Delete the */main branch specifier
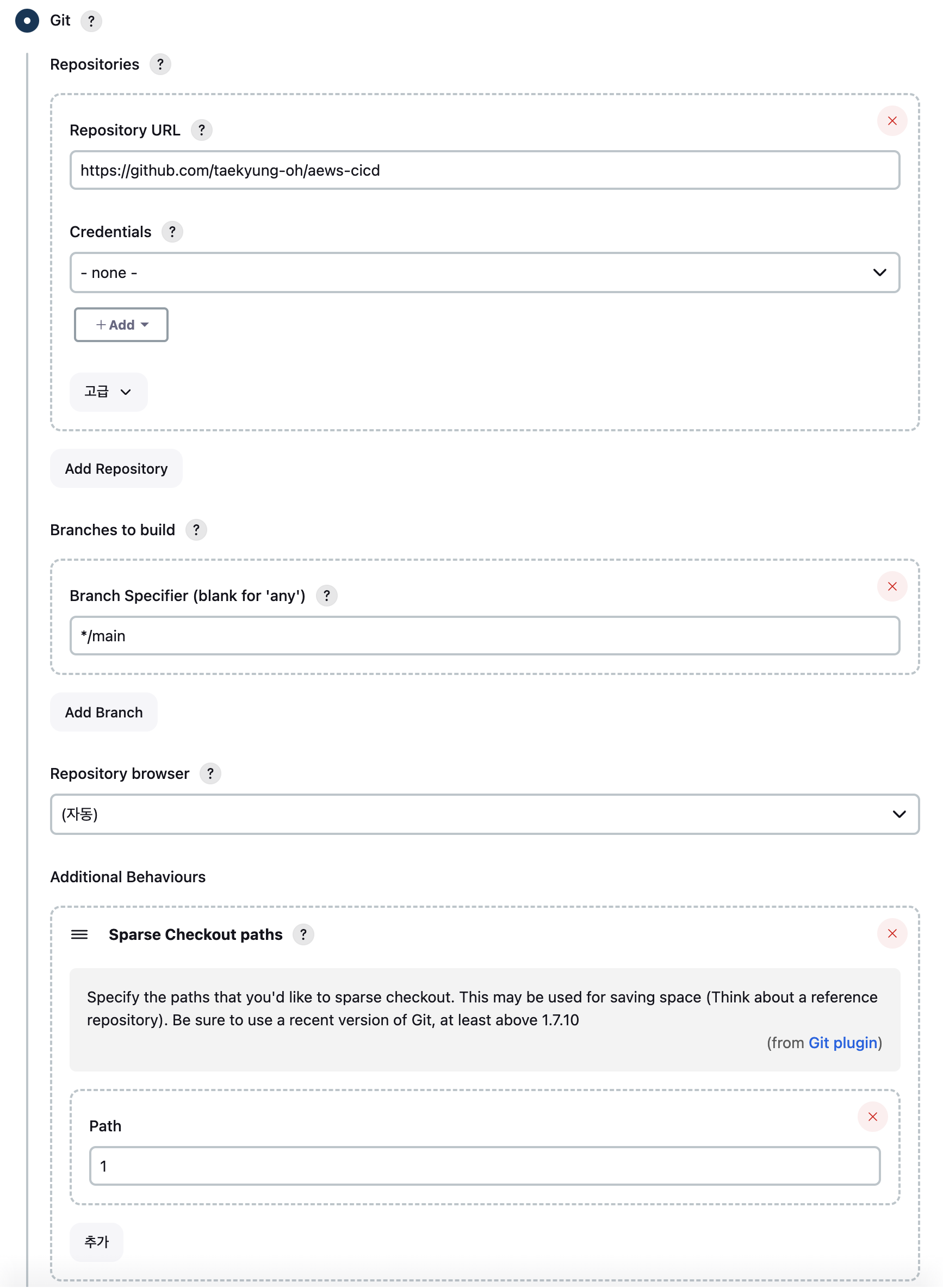The image size is (943, 1288). [892, 586]
